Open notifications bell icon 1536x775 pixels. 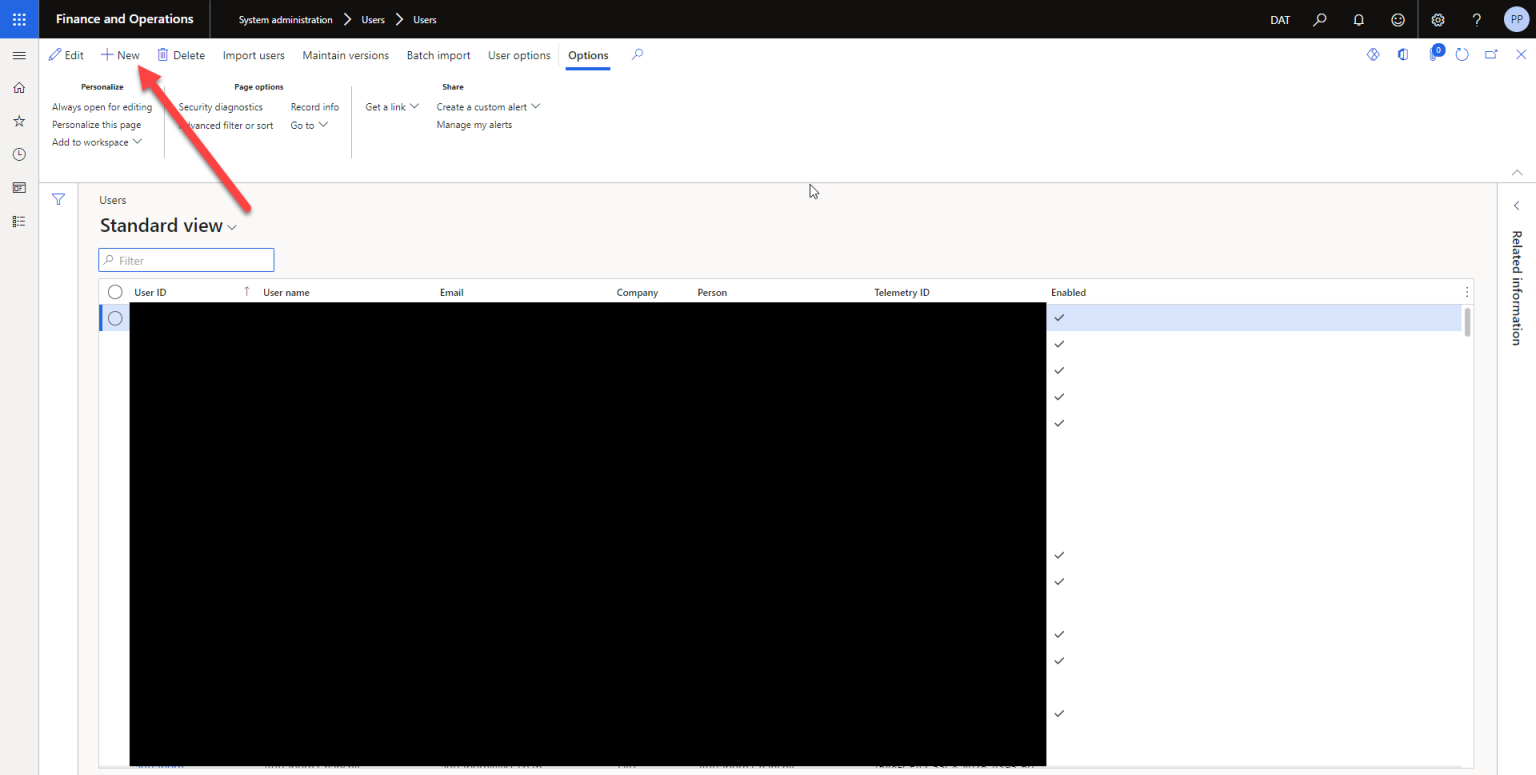(1358, 19)
